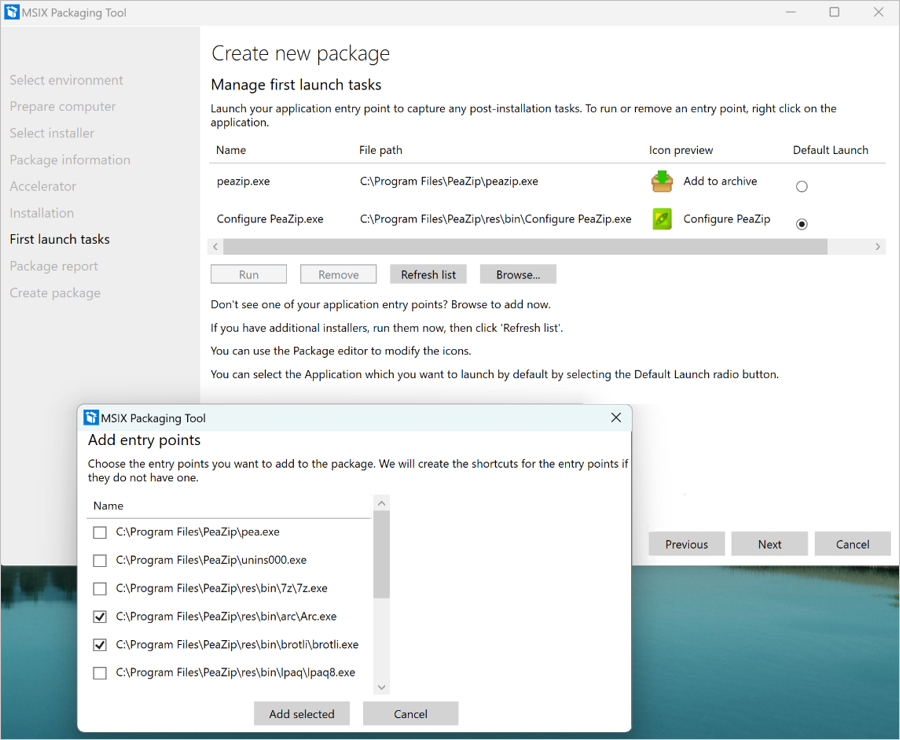
Task: Click the Run button
Action: tap(249, 274)
